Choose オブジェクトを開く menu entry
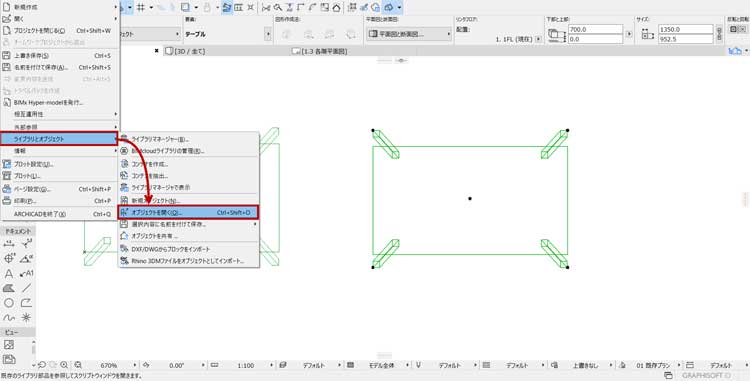The width and height of the screenshot is (750, 381). click(188, 212)
